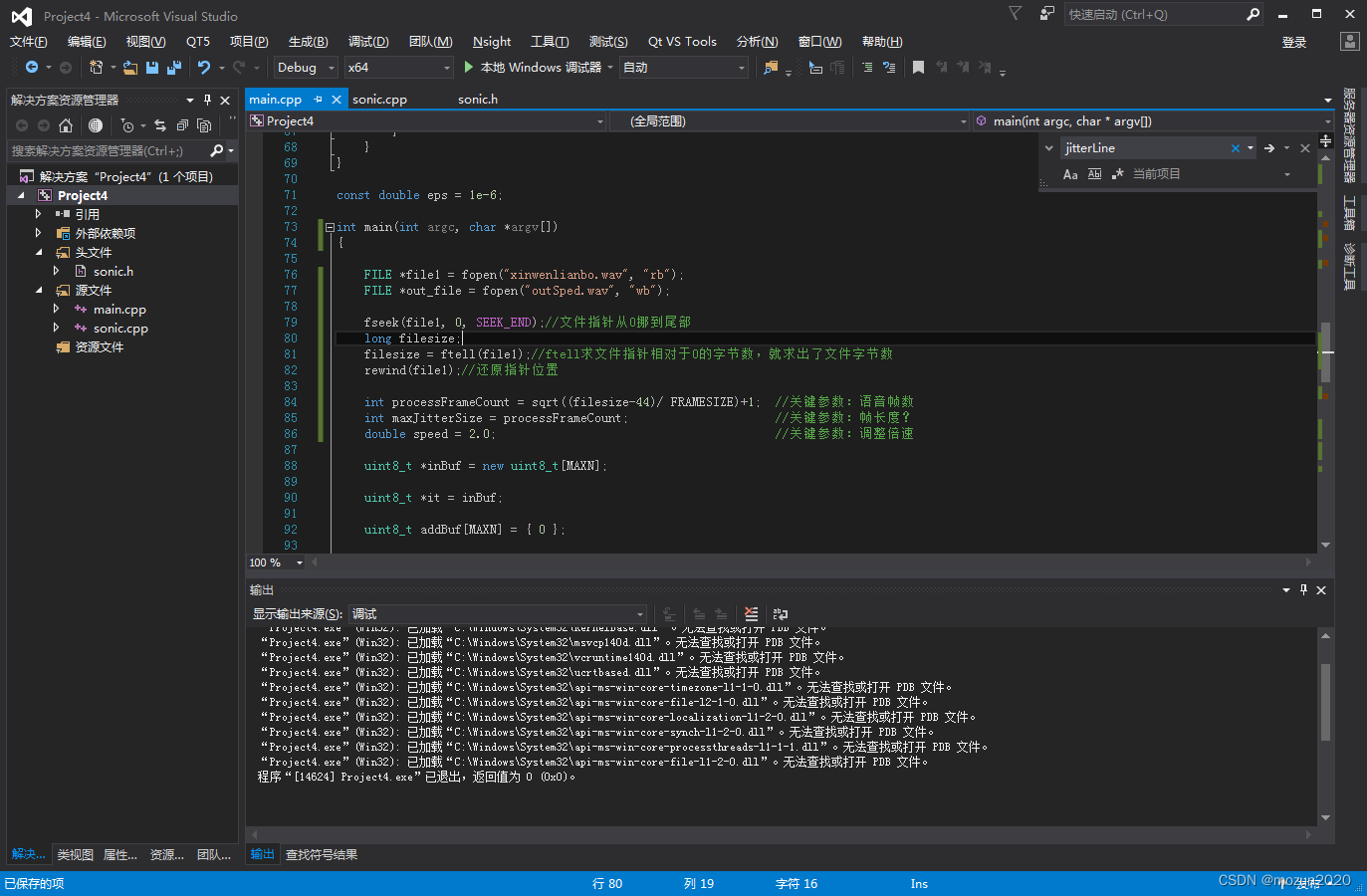This screenshot has height=896, width=1367.
Task: Select sonic.cpp in Solution Explorer tree
Action: point(119,329)
